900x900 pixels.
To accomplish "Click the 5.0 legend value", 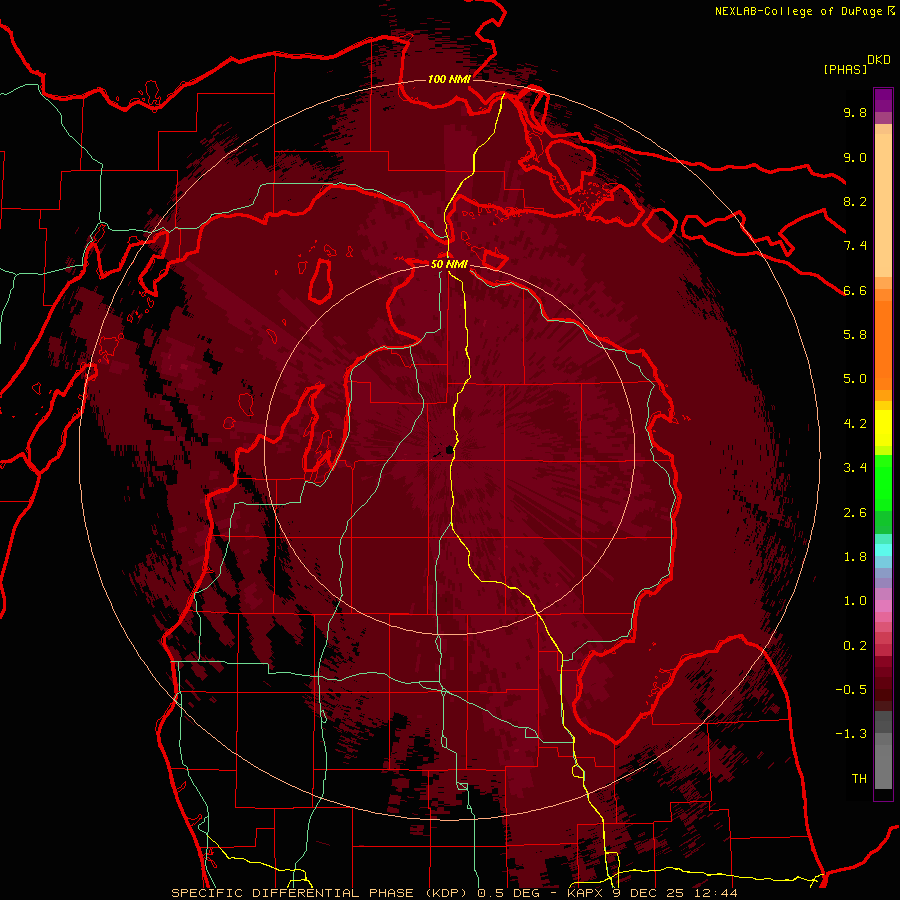I will [x=855, y=379].
